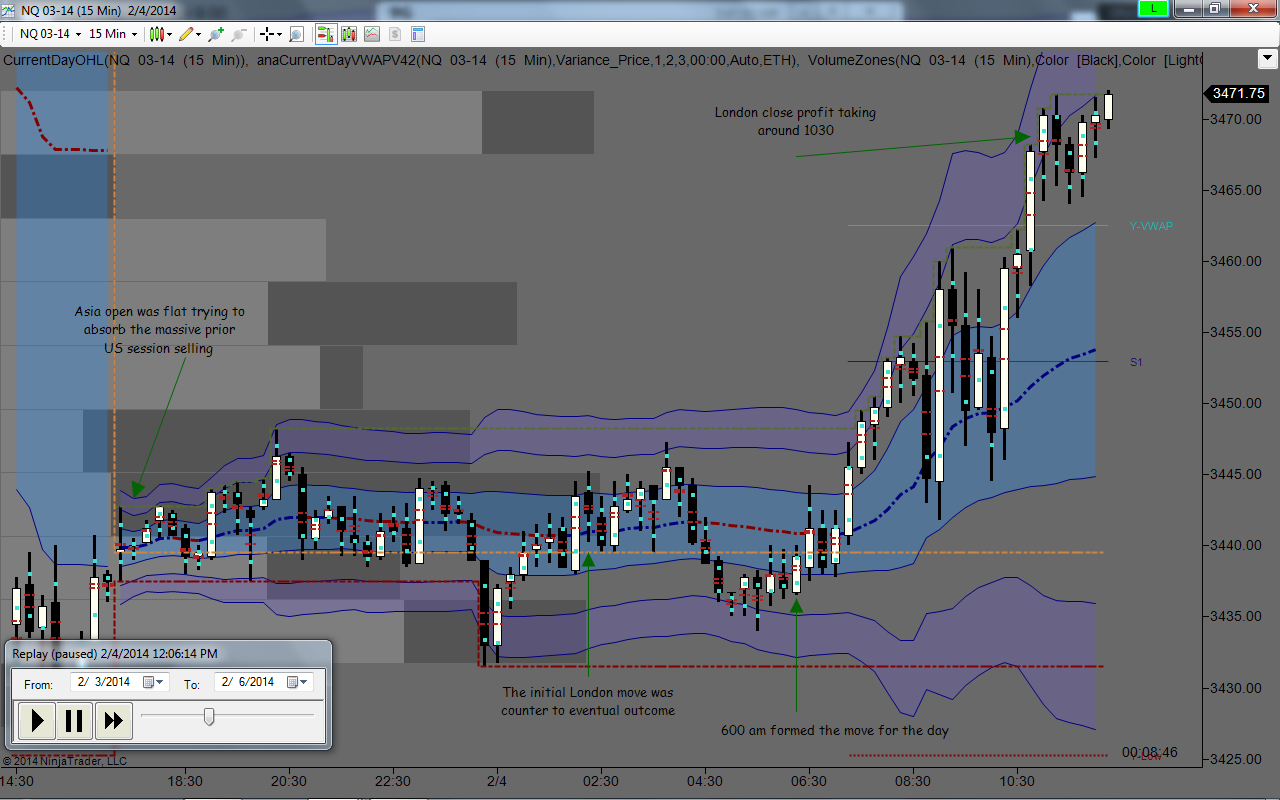
Task: Fast forward the market replay
Action: 113,720
